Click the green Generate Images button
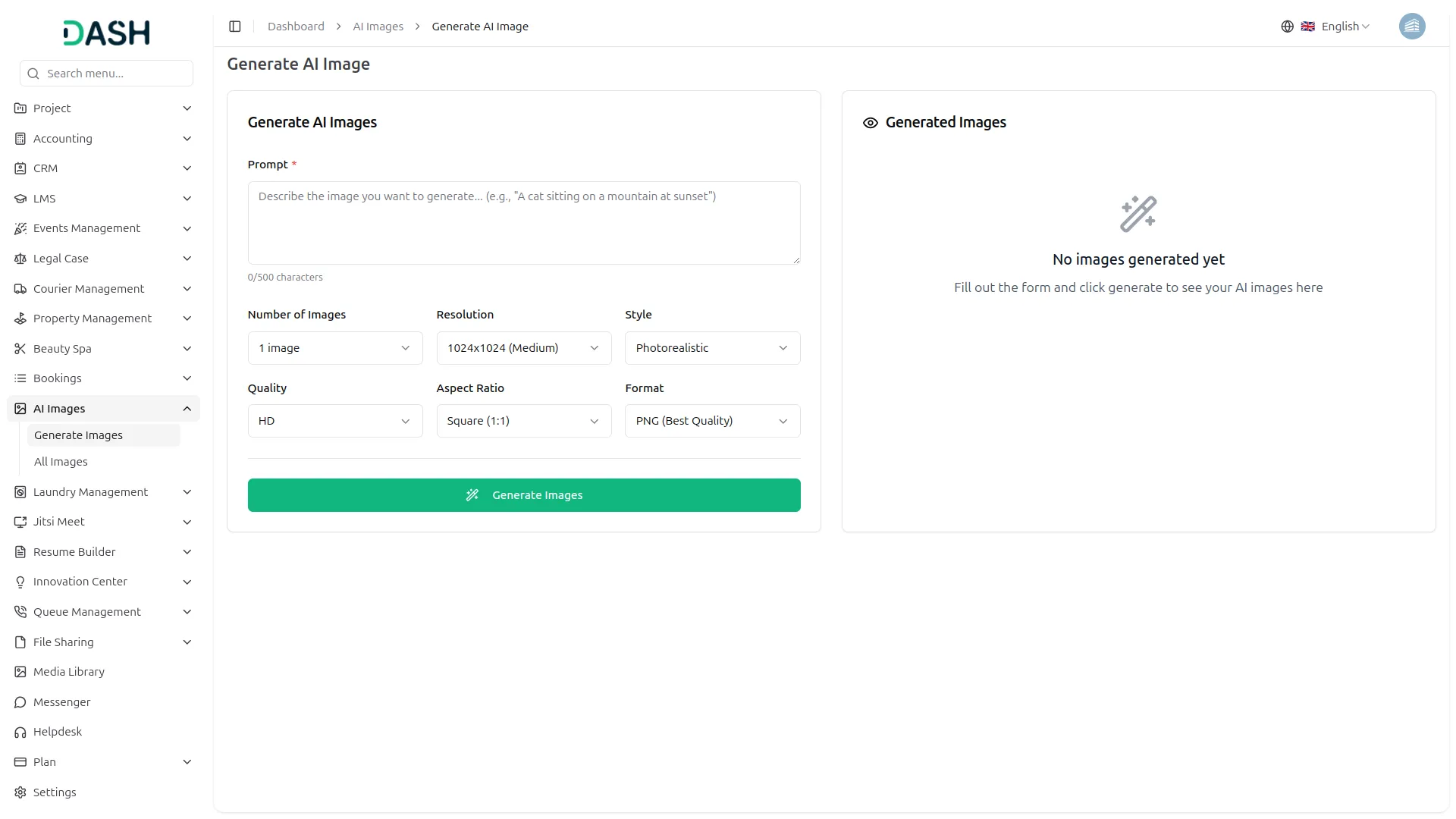Screen dimensions: 1456x819 point(524,495)
